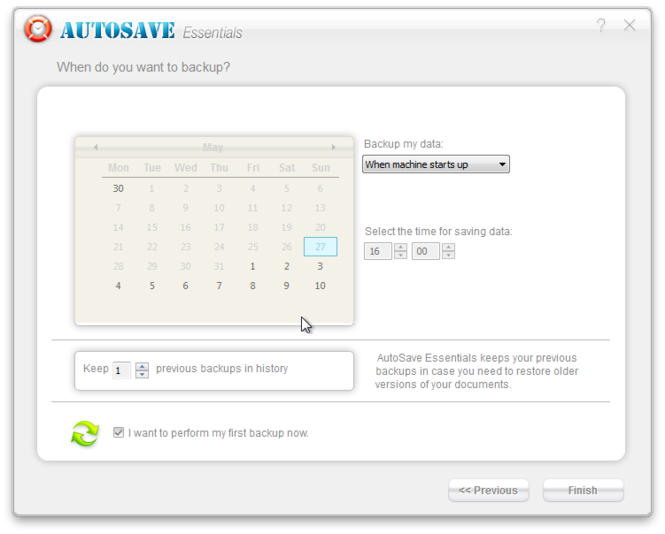Select date 17 in the calendar

pos(219,227)
